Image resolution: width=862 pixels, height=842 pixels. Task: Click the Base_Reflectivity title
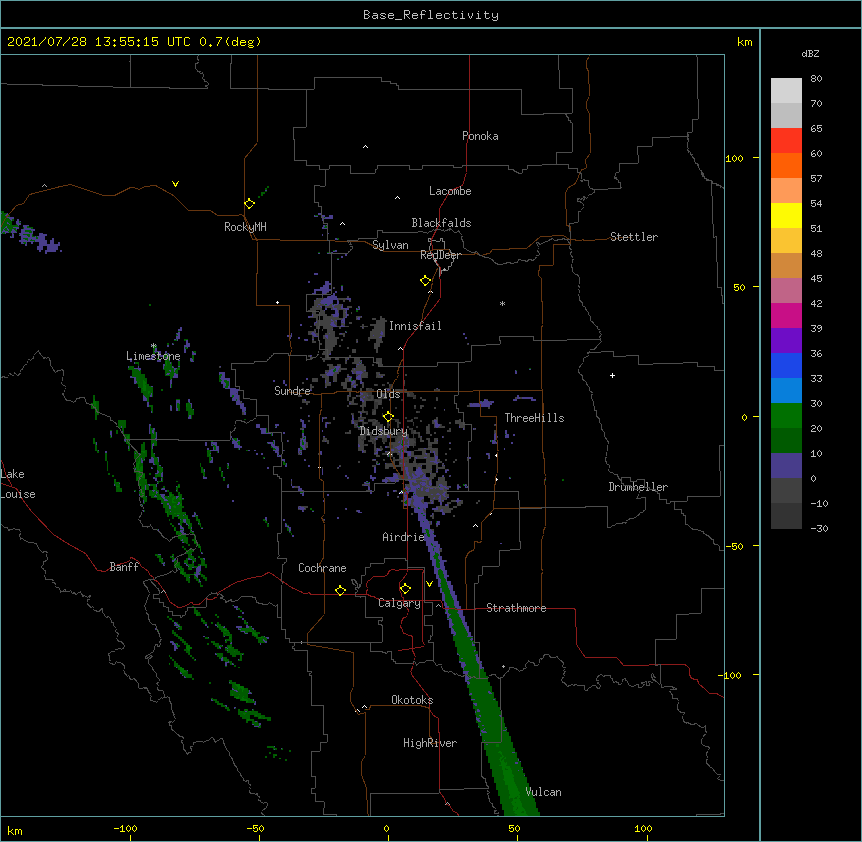point(431,15)
